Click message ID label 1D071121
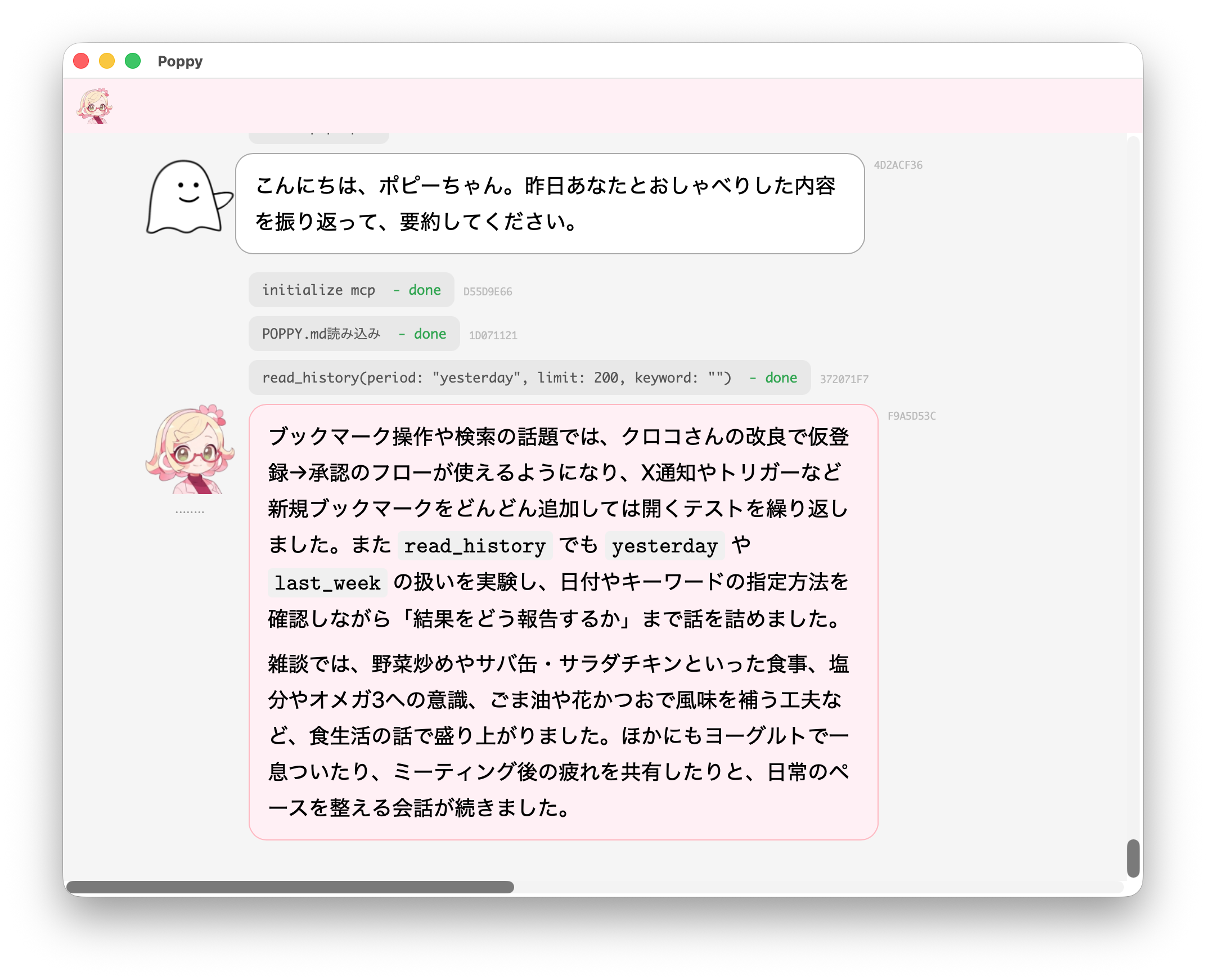This screenshot has height=980, width=1206. [x=493, y=335]
